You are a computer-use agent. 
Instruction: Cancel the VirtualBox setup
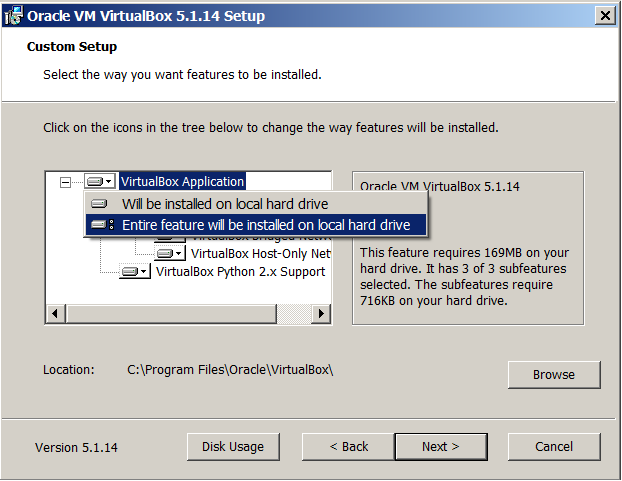tap(554, 447)
